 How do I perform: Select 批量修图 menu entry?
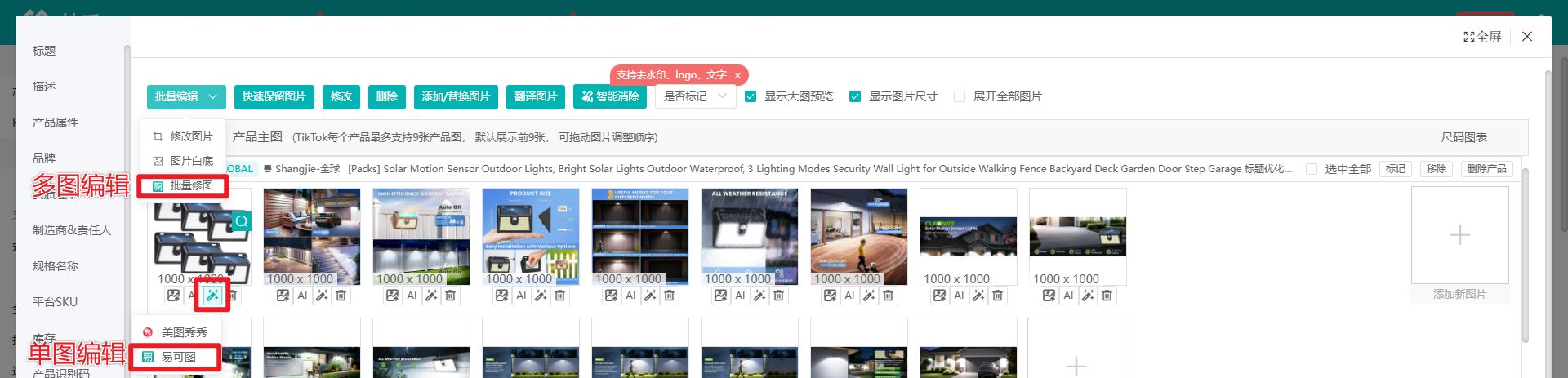[183, 185]
